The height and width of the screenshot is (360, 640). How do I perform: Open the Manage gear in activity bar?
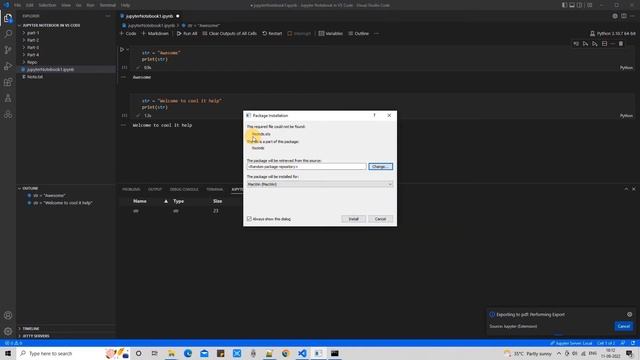pos(8,331)
